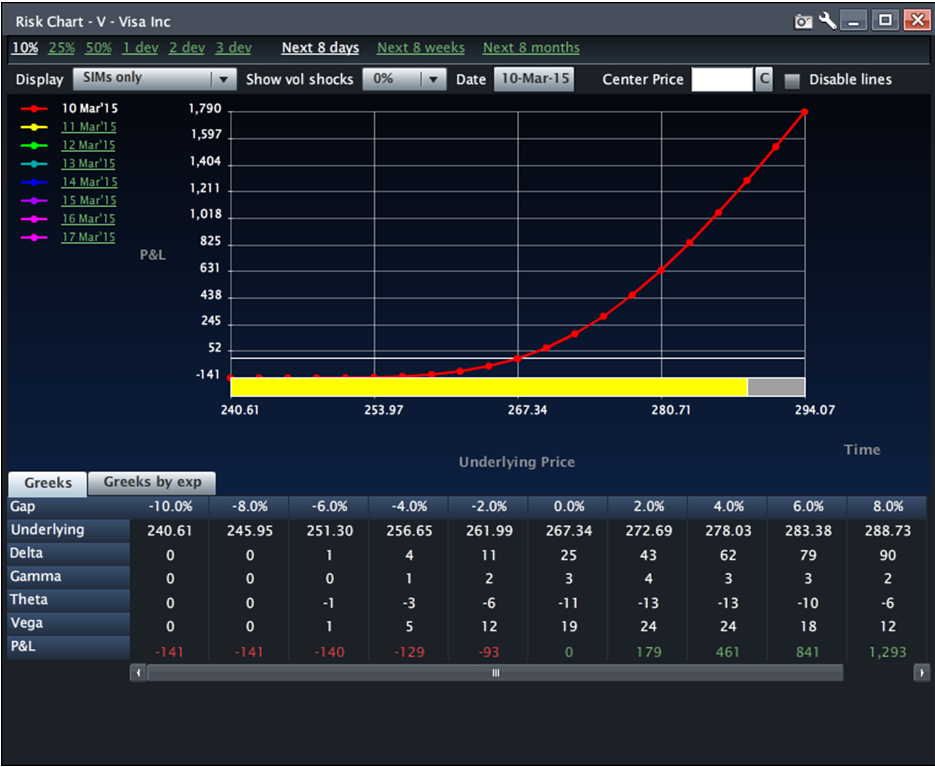The image size is (935, 767).
Task: Enable the Disable lines checkbox
Action: tap(792, 81)
